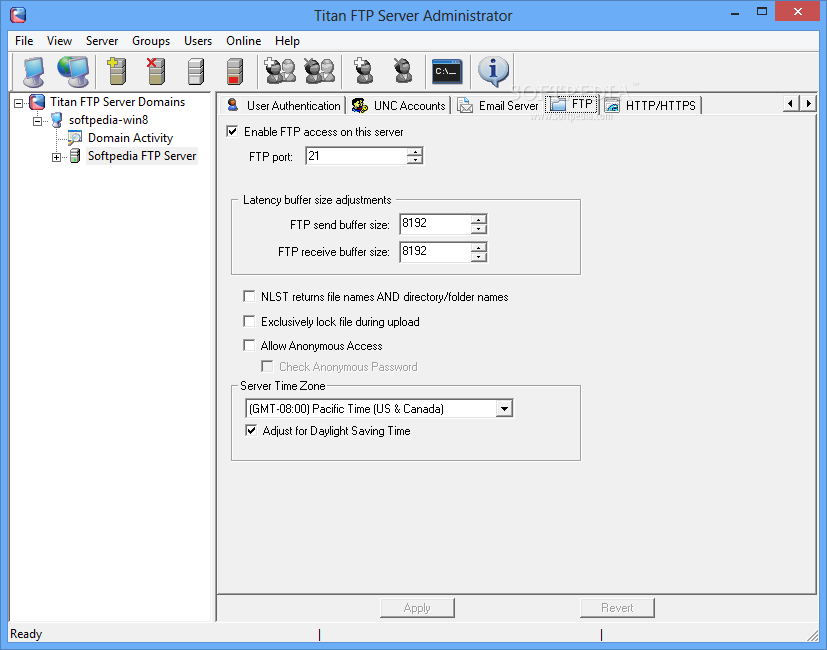Click the Apply button
Viewport: 827px width, 650px height.
[x=417, y=608]
